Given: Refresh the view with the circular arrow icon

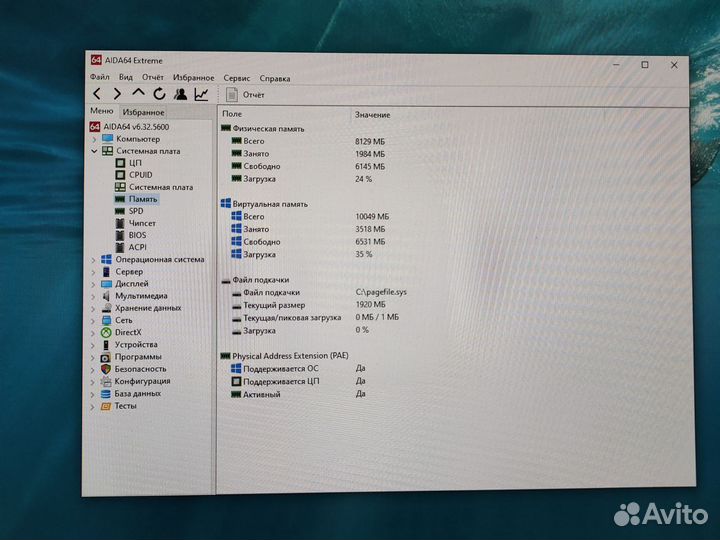Looking at the screenshot, I should click(x=159, y=94).
